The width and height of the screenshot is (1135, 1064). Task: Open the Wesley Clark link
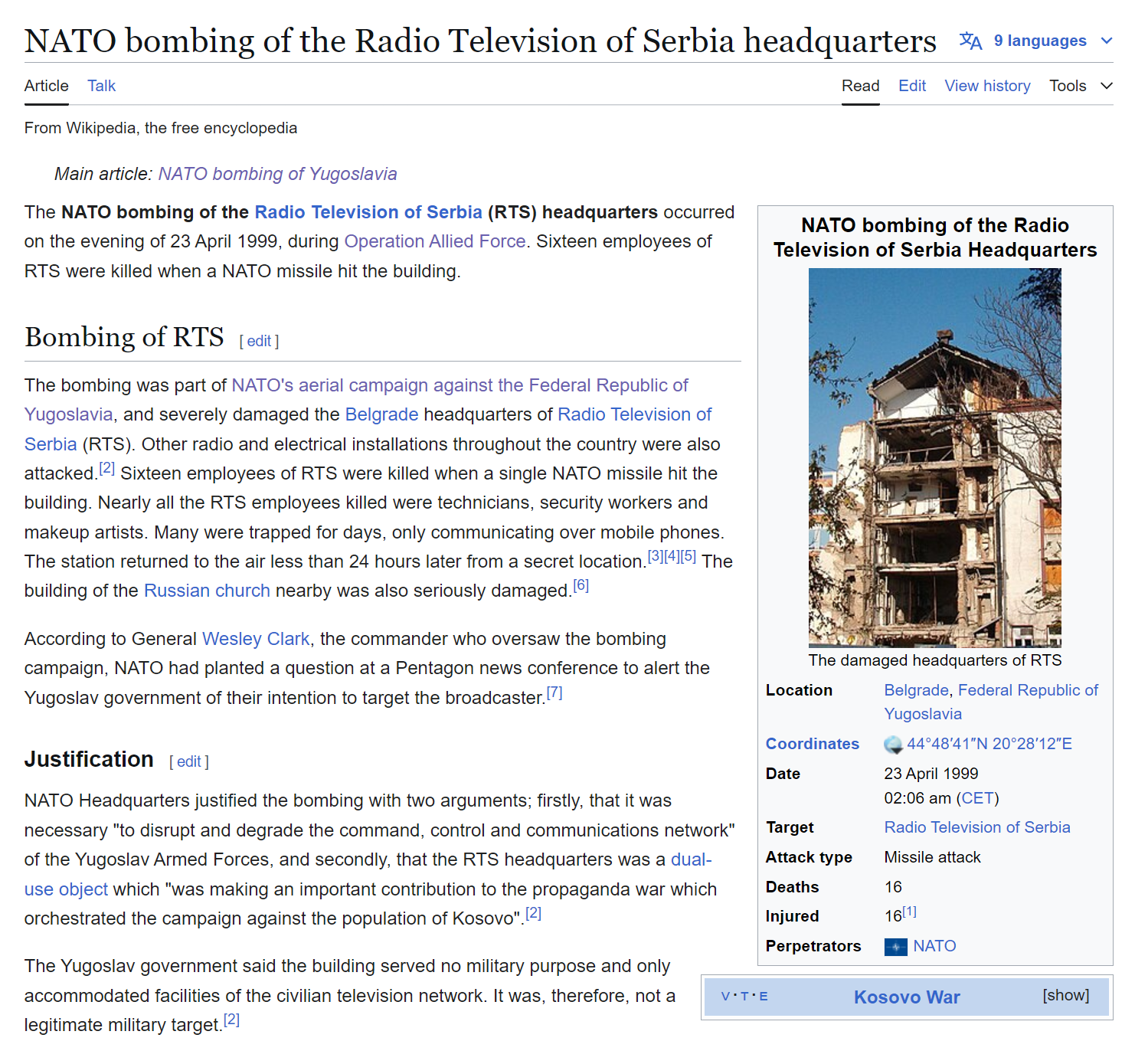256,639
